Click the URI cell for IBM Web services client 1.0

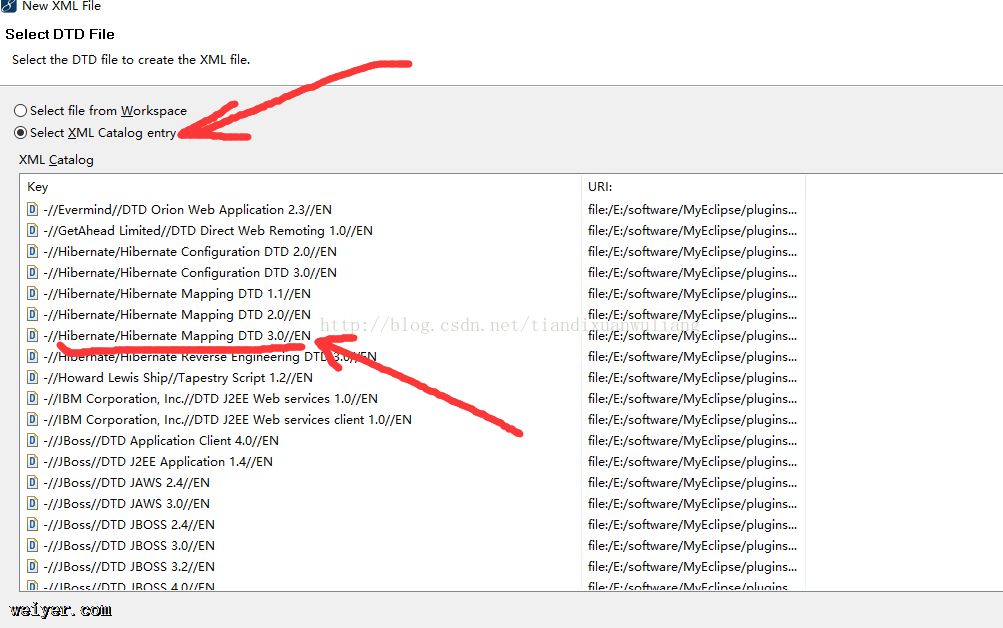(693, 420)
